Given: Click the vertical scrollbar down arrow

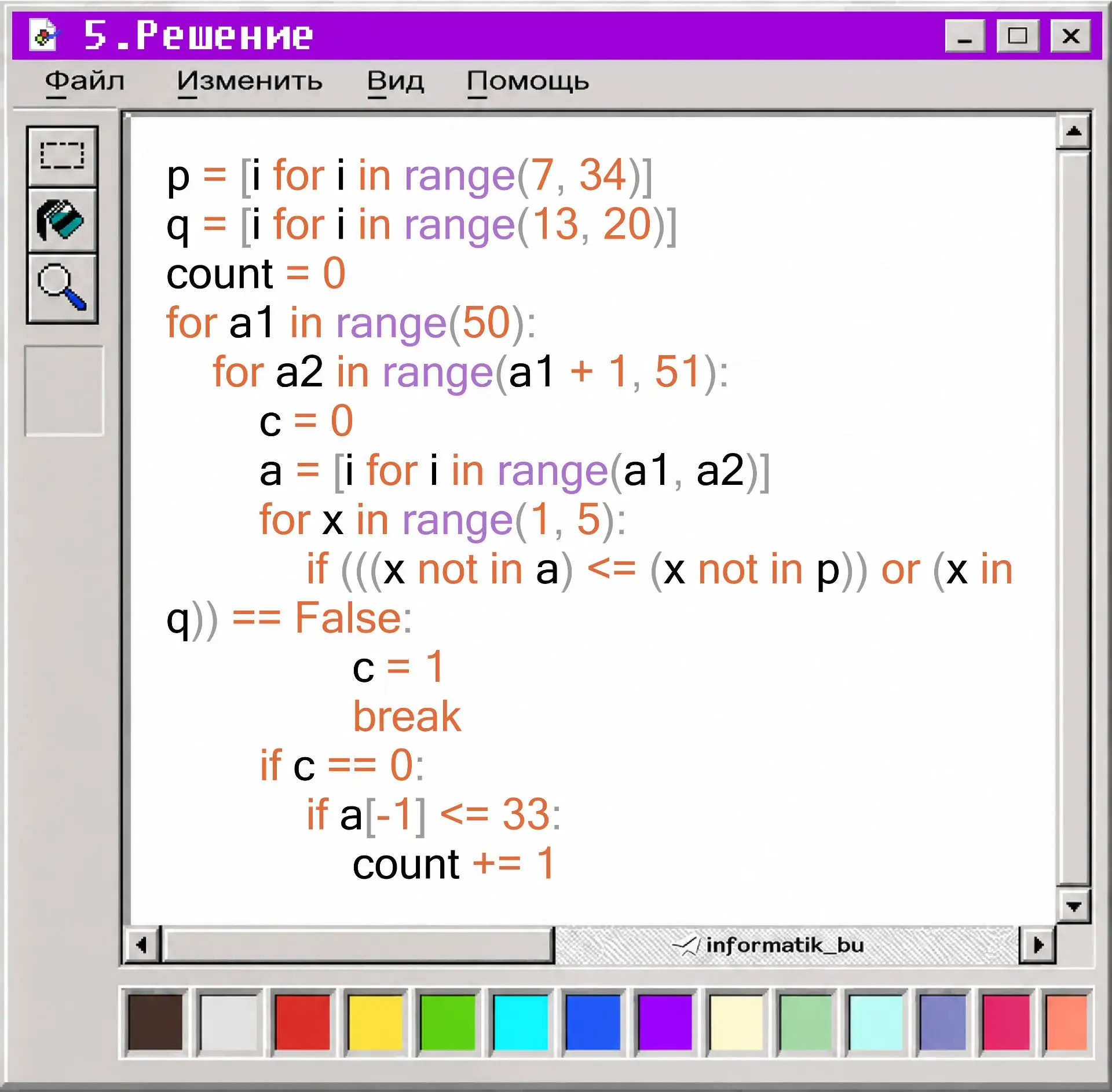Looking at the screenshot, I should (1074, 905).
